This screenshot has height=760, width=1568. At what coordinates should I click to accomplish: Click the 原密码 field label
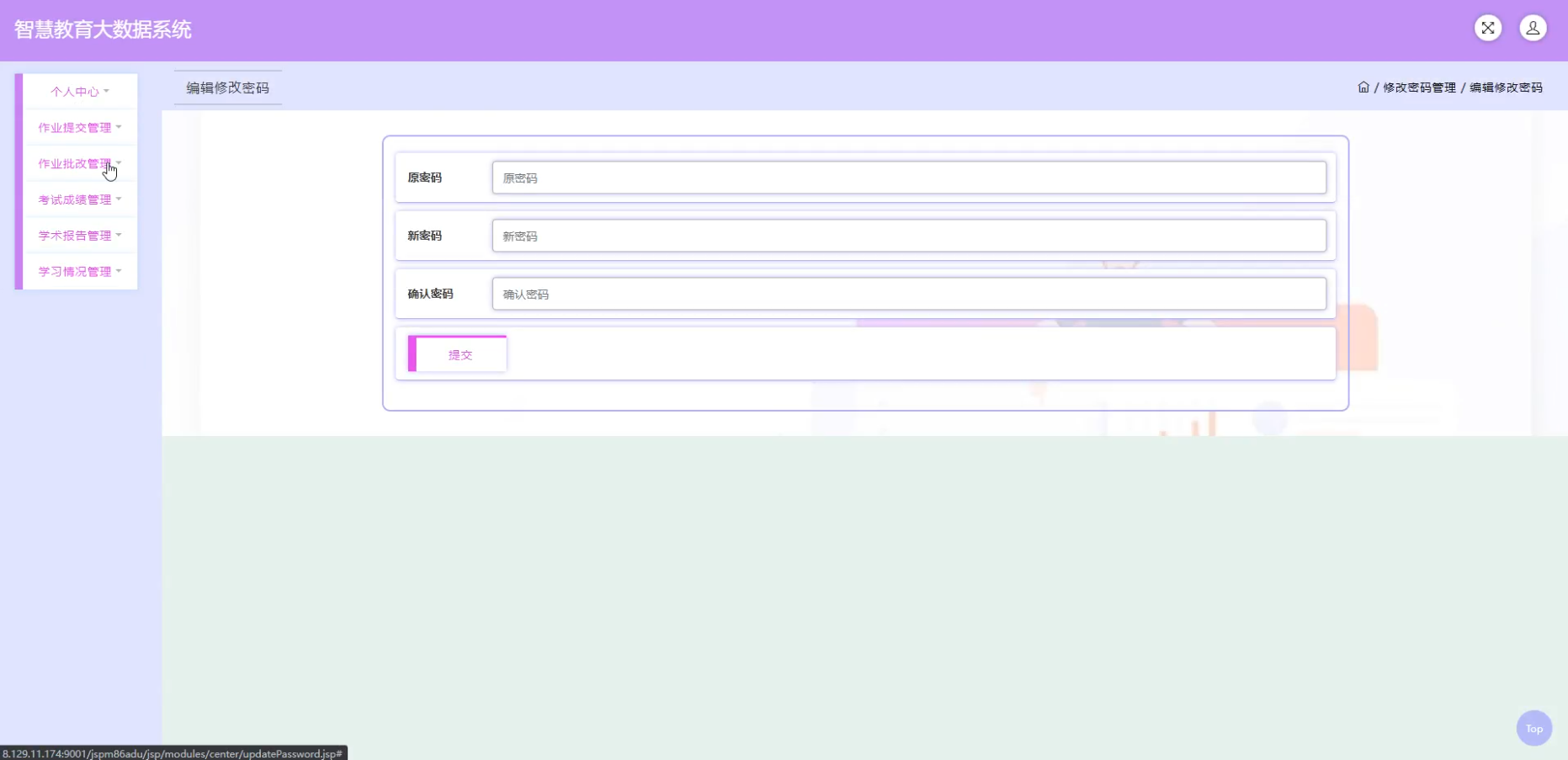click(424, 178)
